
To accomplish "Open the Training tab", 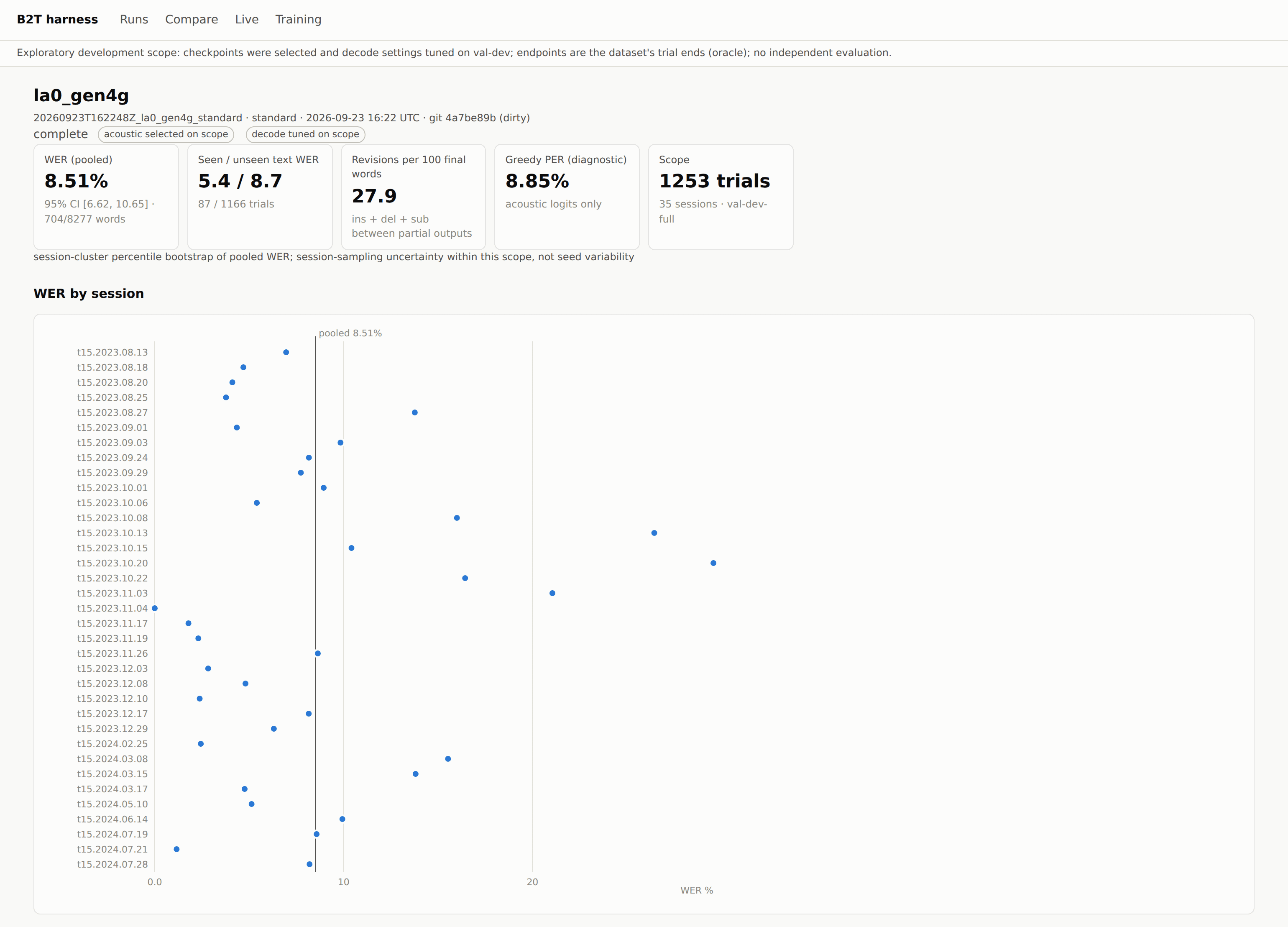I will click(x=298, y=19).
